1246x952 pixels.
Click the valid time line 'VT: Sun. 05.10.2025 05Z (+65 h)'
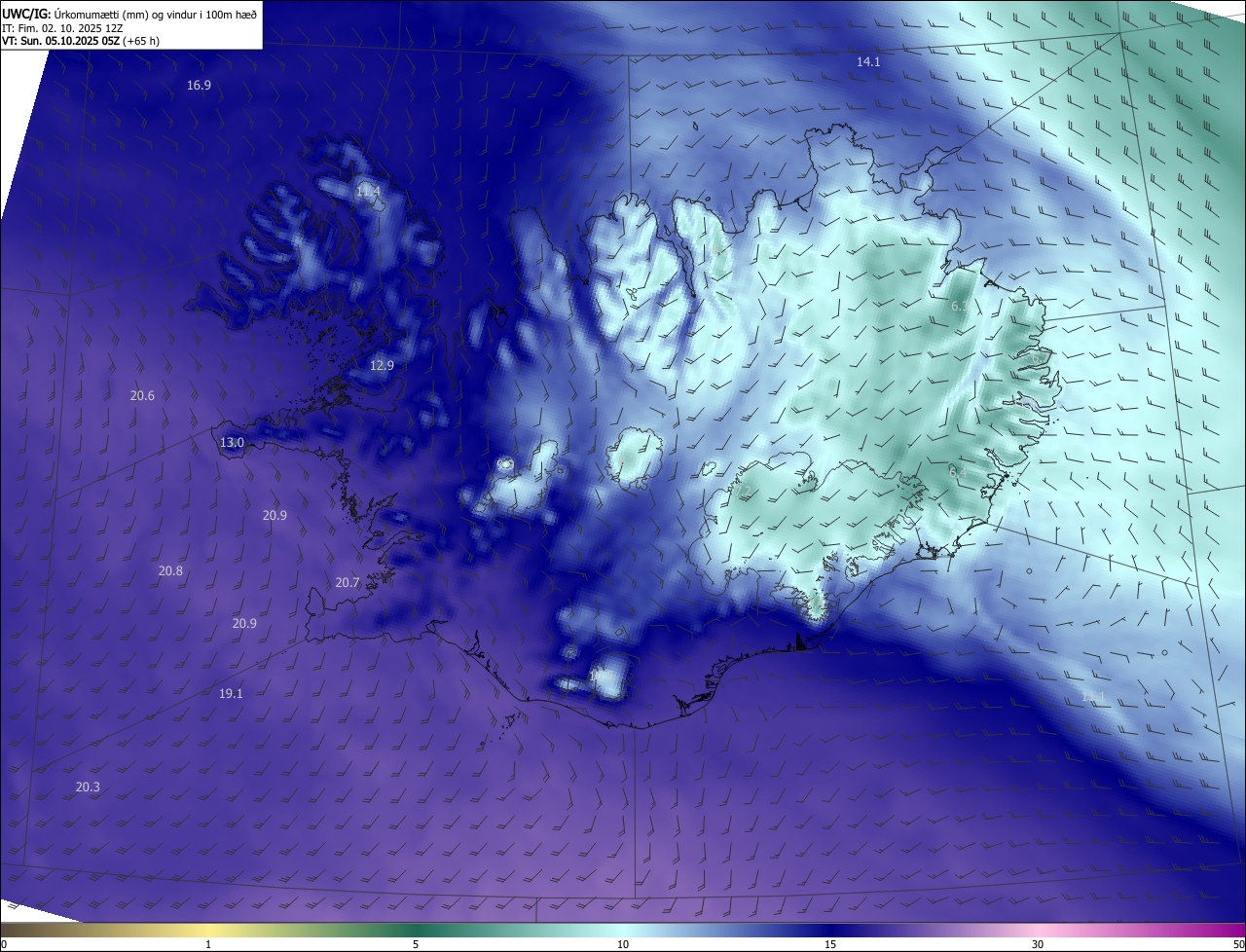click(x=81, y=41)
